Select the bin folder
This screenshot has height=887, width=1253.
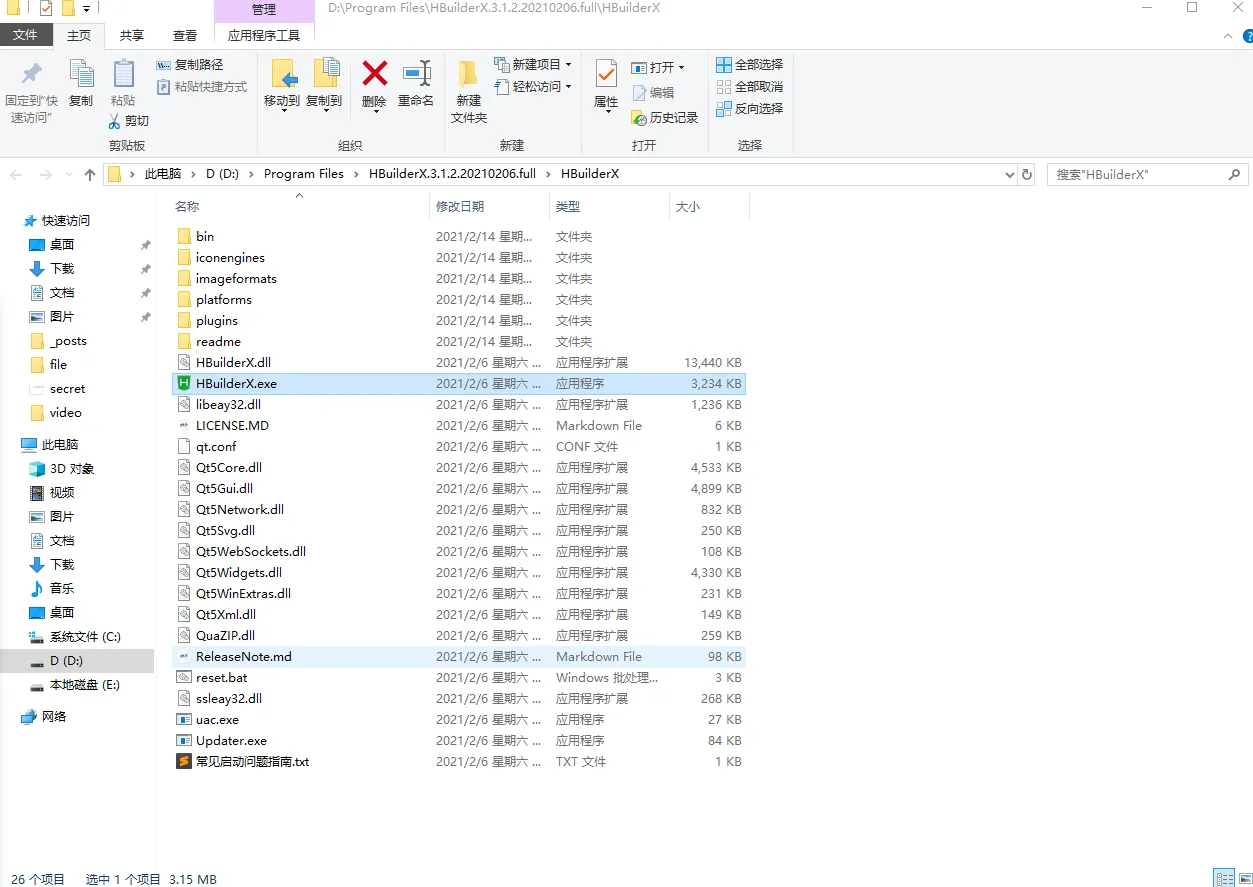point(458,237)
